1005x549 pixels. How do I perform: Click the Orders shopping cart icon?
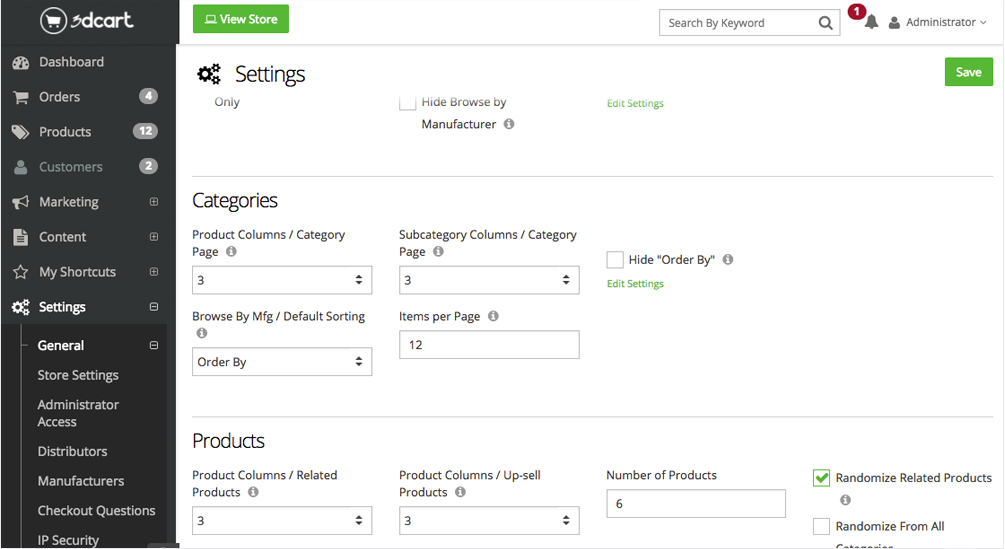point(20,97)
